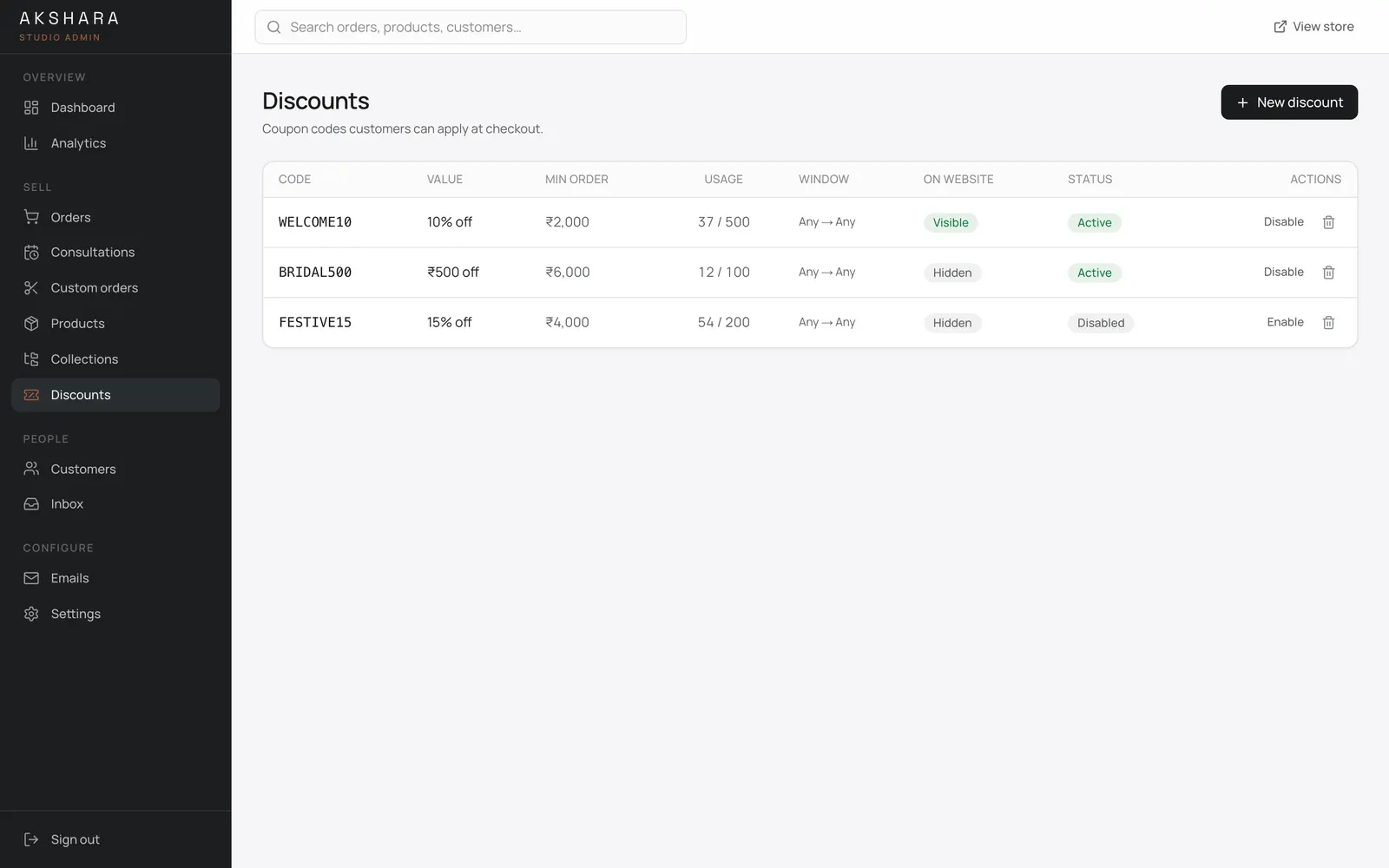This screenshot has height=868, width=1389.
Task: Click the Orders cart icon
Action: [31, 217]
